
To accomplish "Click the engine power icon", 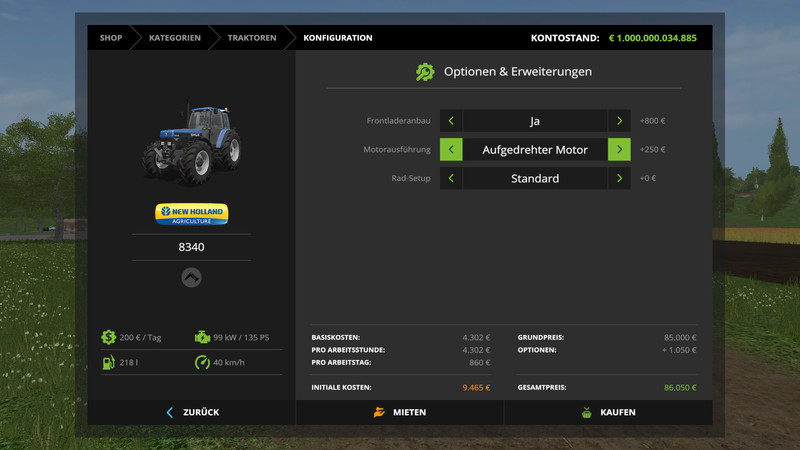I will tap(202, 337).
